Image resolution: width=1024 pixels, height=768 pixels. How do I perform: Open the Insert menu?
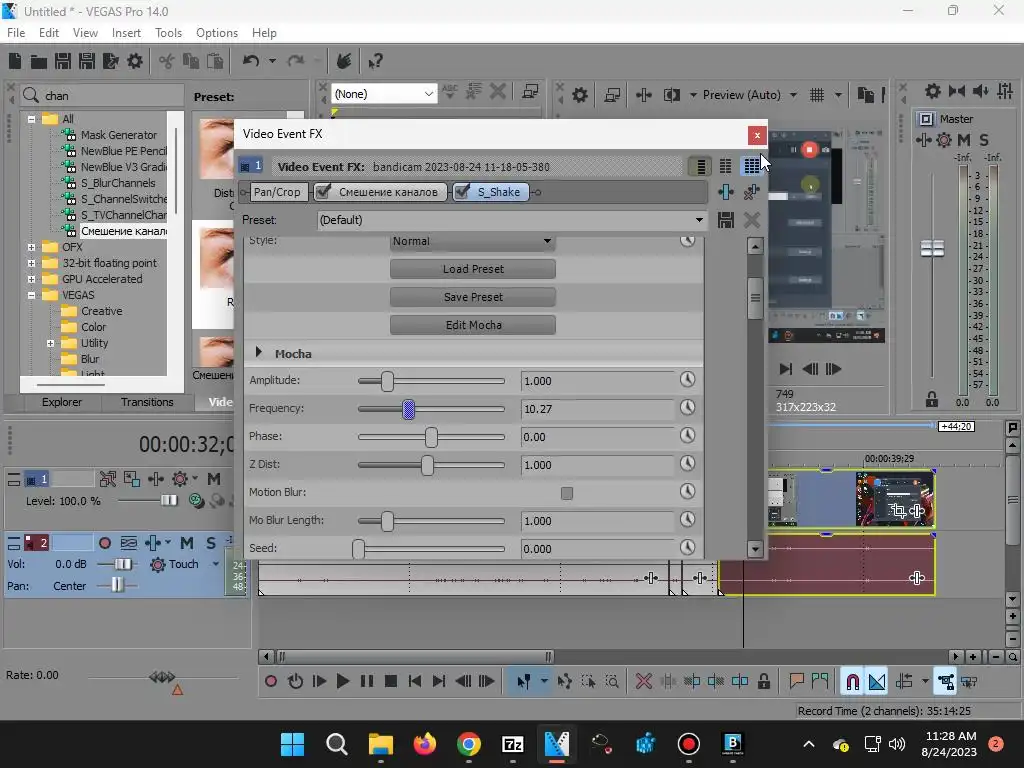click(x=126, y=33)
